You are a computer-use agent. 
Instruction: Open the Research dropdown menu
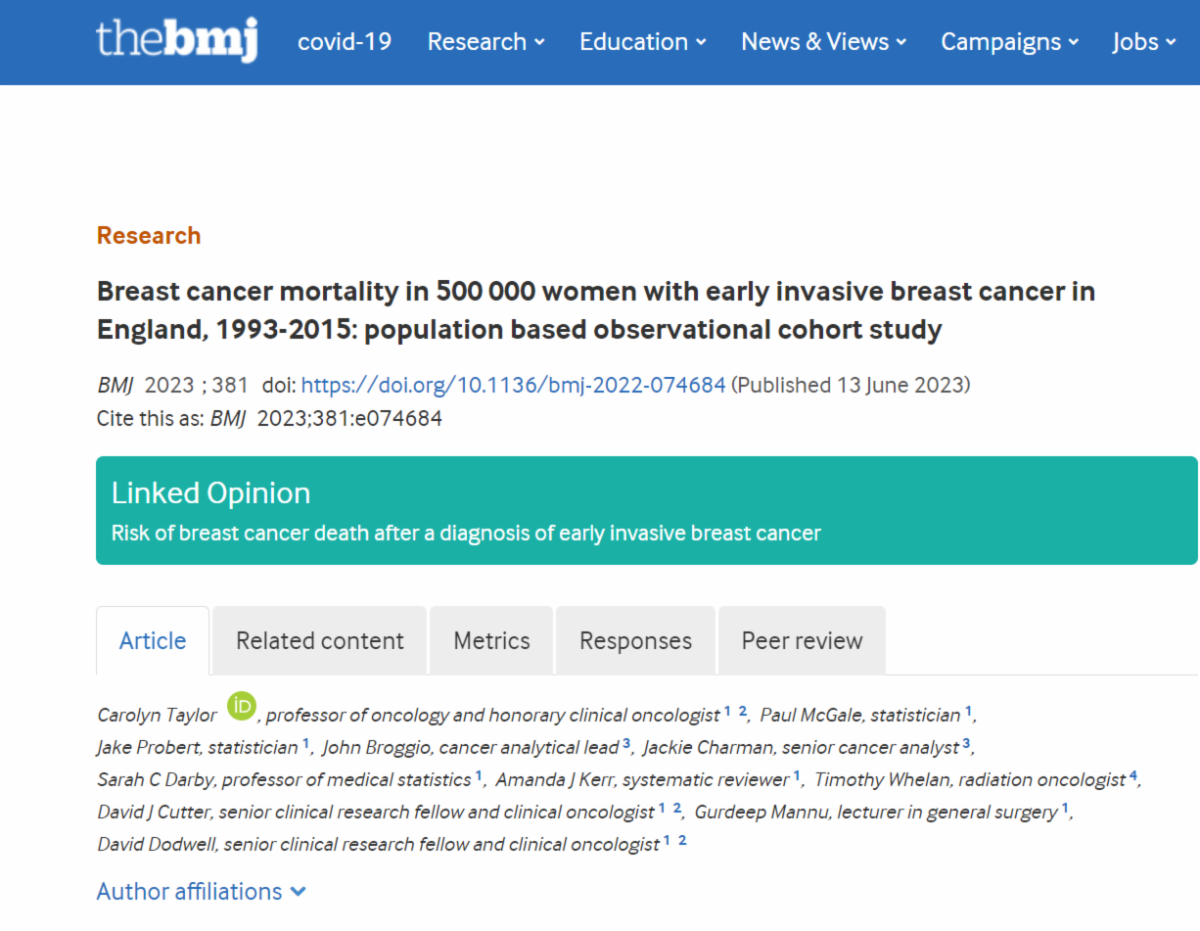pyautogui.click(x=486, y=42)
